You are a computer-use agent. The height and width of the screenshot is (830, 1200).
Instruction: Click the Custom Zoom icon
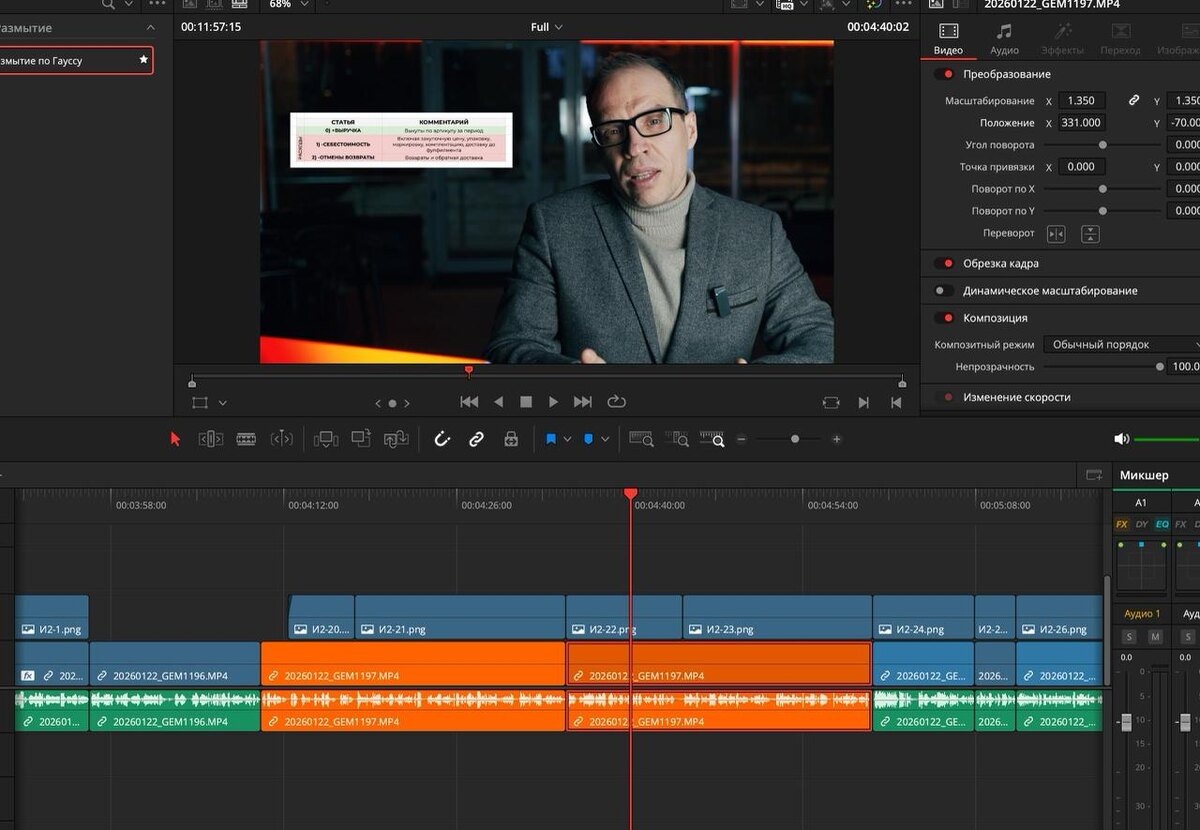(x=712, y=438)
